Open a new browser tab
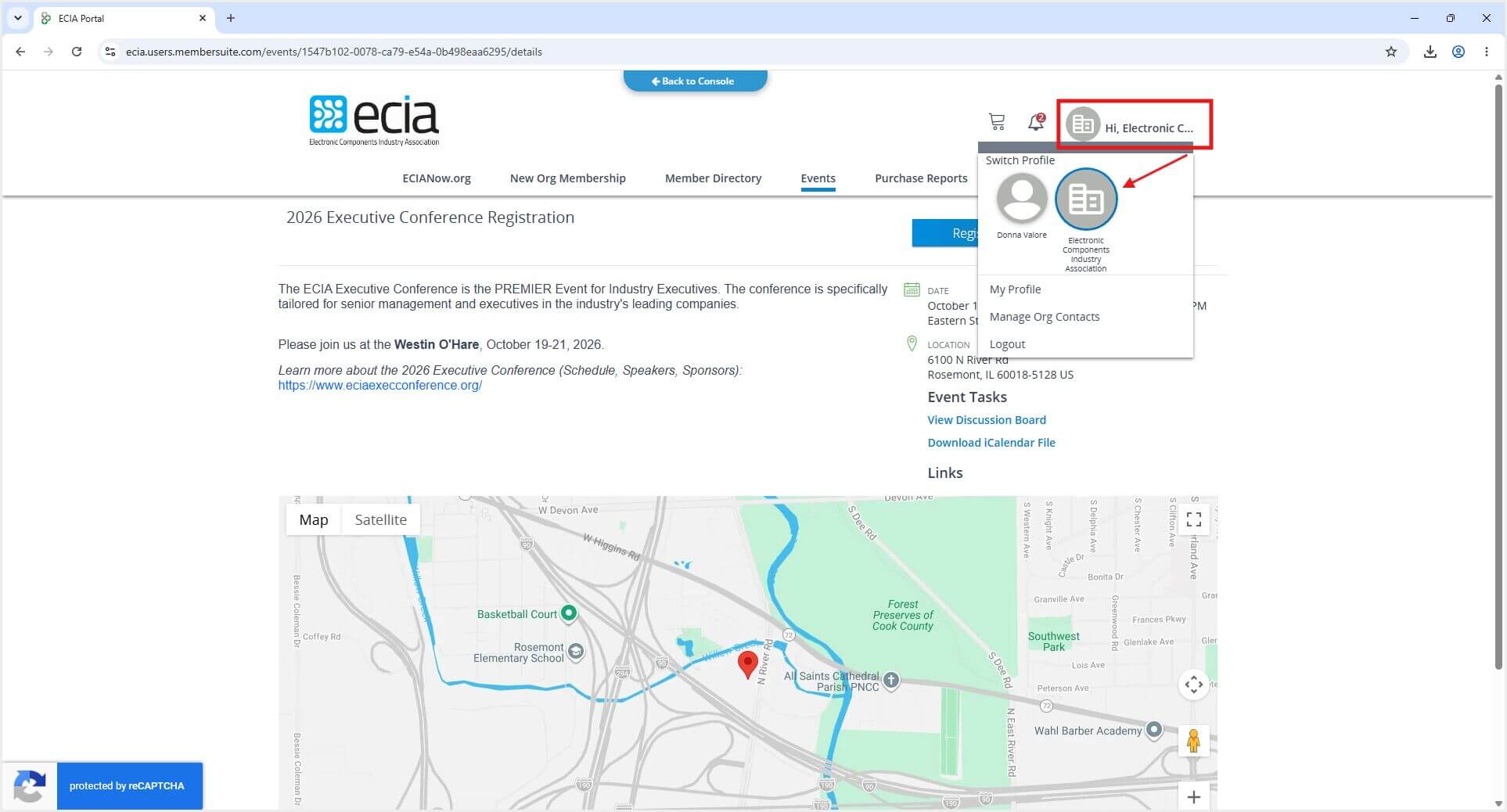Screen dimensions: 1507x812 [x=231, y=18]
